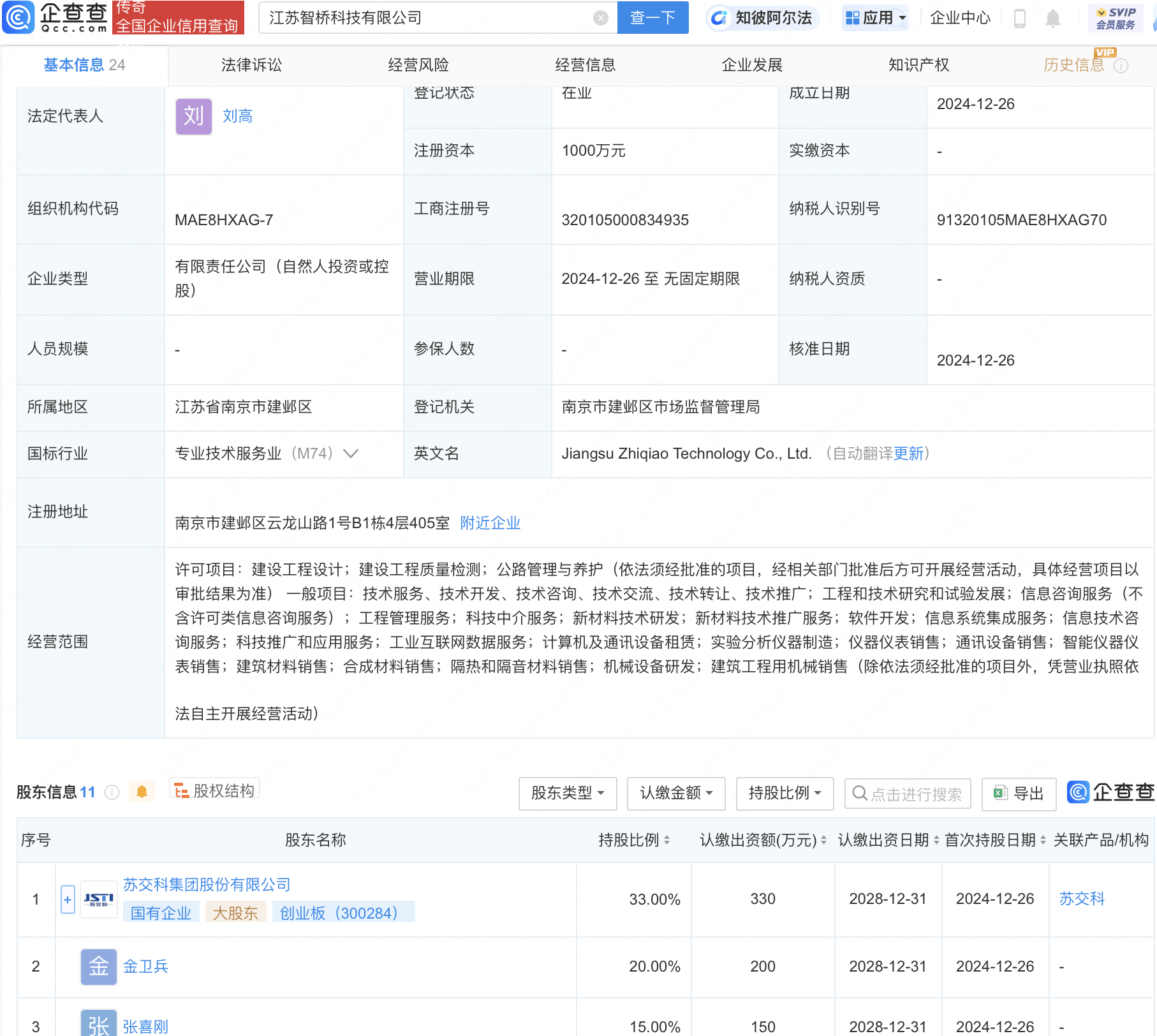Click the 国有企业 tag
The image size is (1157, 1036).
pyautogui.click(x=161, y=913)
